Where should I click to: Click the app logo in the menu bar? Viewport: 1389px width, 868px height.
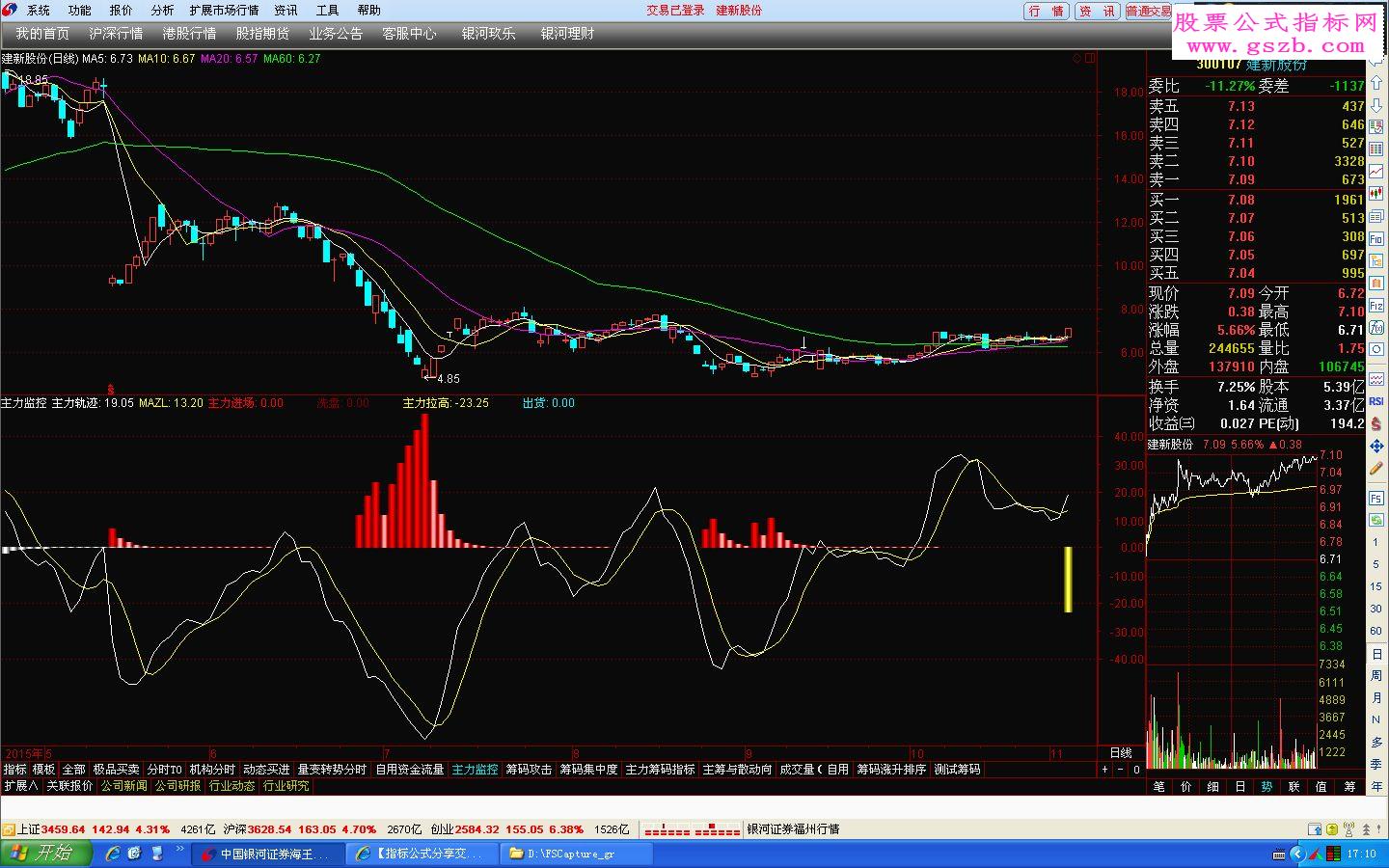point(10,10)
